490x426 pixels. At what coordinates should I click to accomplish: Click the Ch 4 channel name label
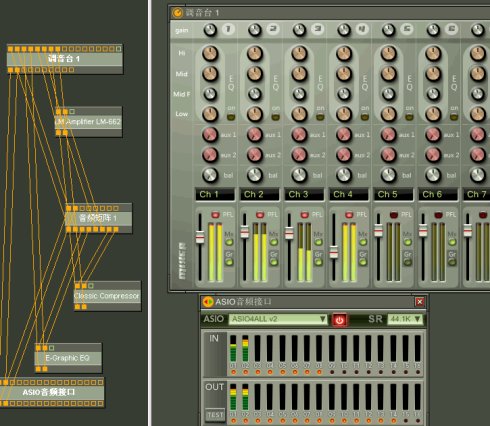[x=349, y=194]
